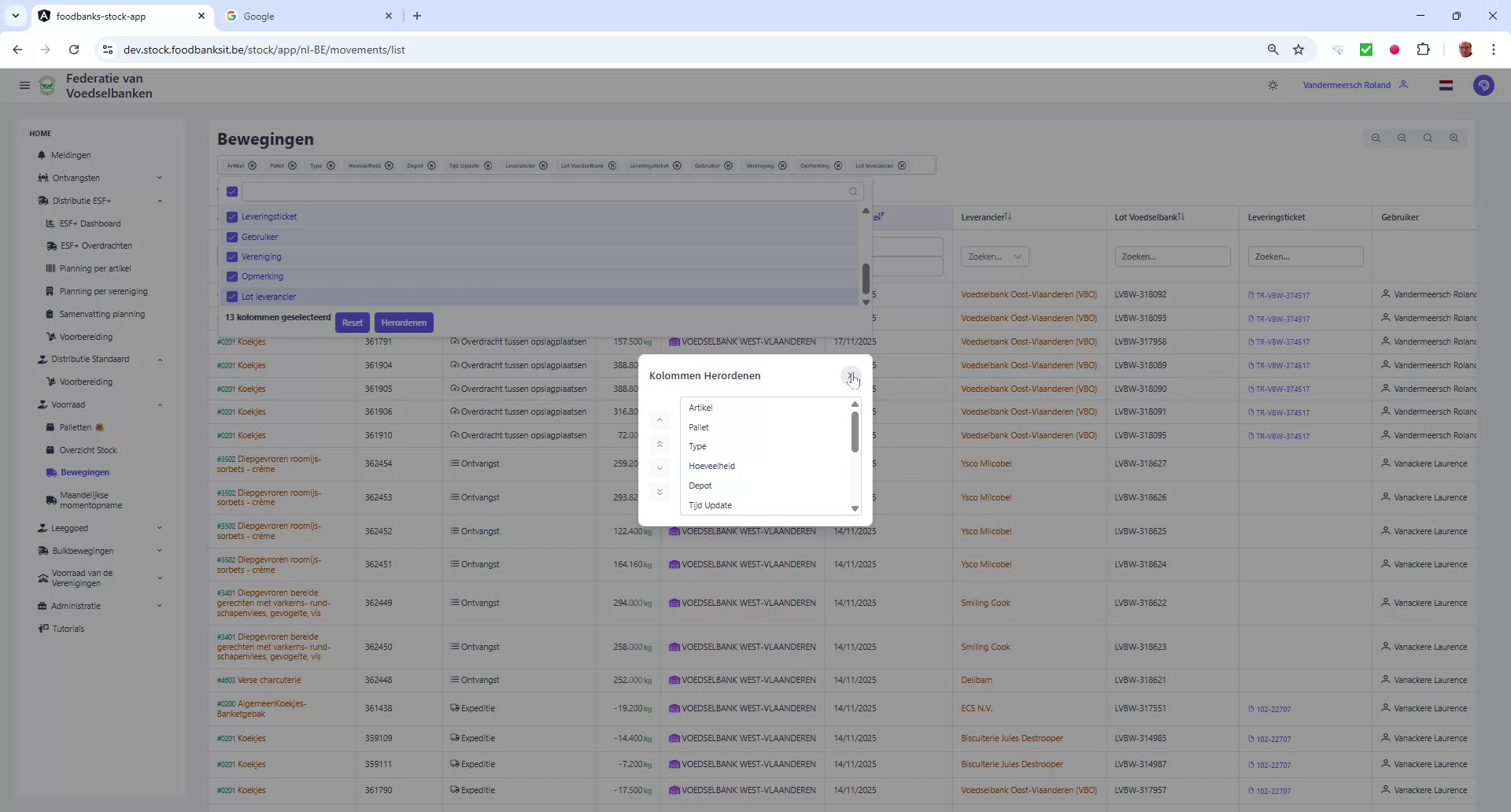Click the zoom out magnifier icon
1511x812 pixels.
coord(1402,138)
